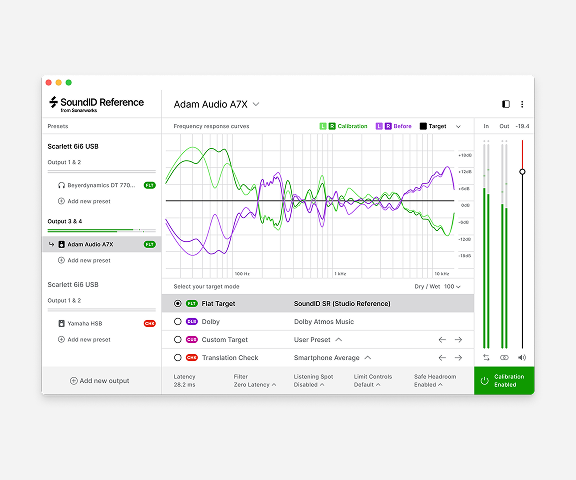Open the Limit Controls Default menu
The width and height of the screenshot is (576, 480).
(x=373, y=381)
